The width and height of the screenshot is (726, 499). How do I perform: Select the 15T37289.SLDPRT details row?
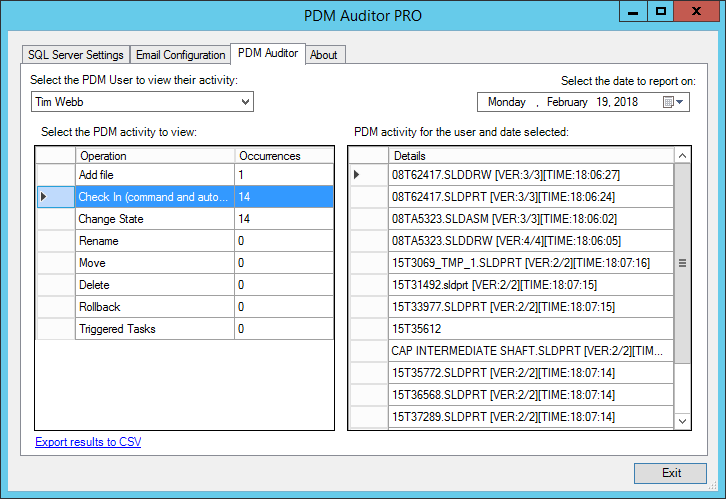[511, 417]
